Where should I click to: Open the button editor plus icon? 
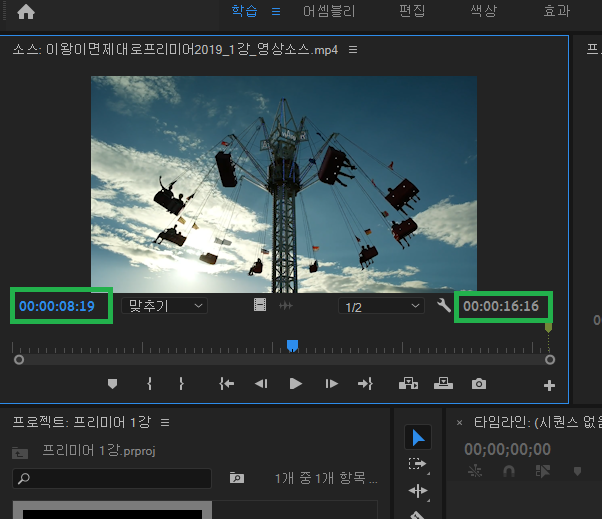[549, 385]
